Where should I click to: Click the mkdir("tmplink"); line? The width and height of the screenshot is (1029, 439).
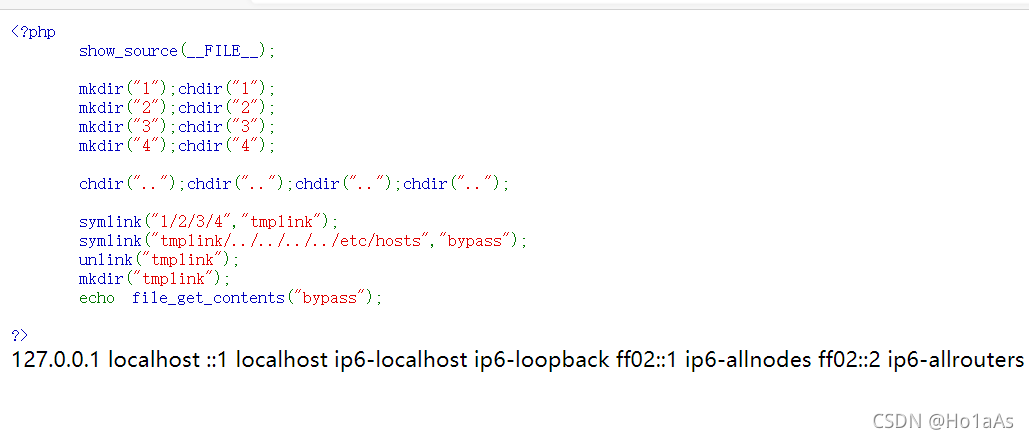point(155,279)
